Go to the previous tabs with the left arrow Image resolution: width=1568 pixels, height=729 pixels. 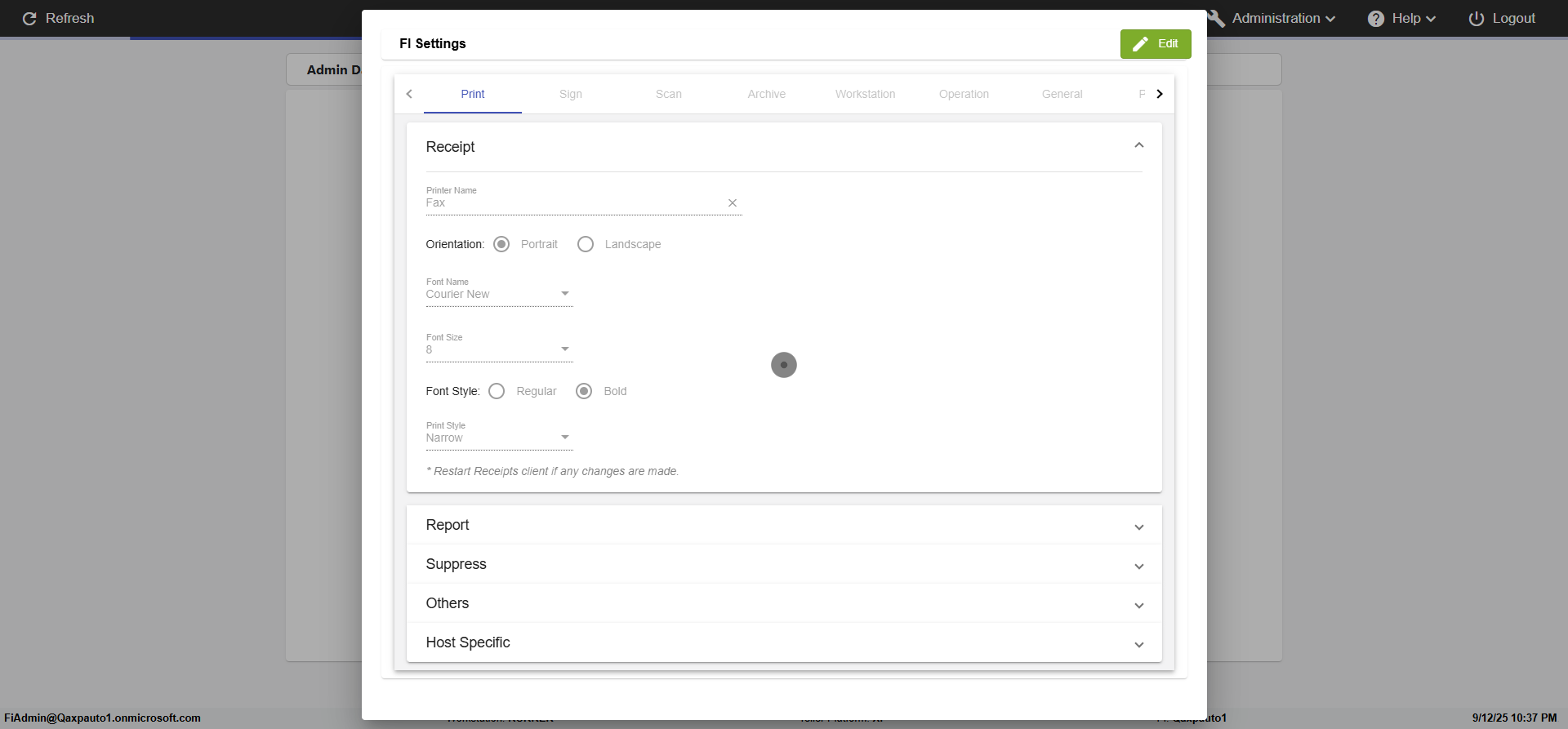[x=409, y=94]
